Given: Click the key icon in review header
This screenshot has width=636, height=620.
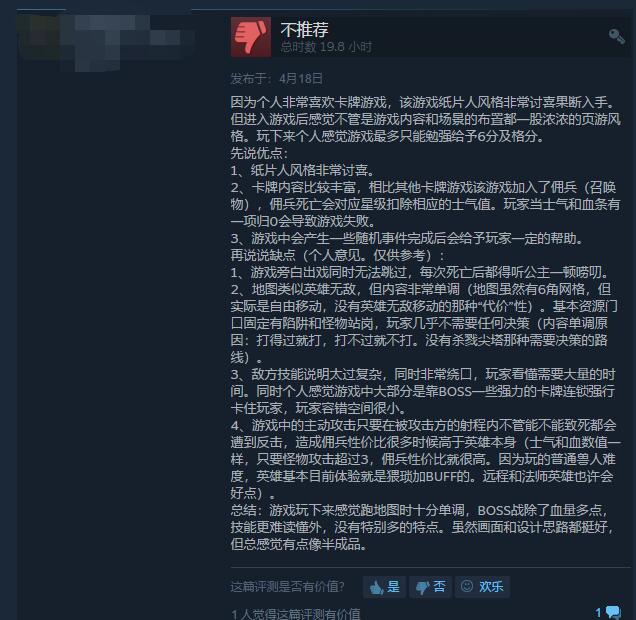Looking at the screenshot, I should (x=617, y=36).
